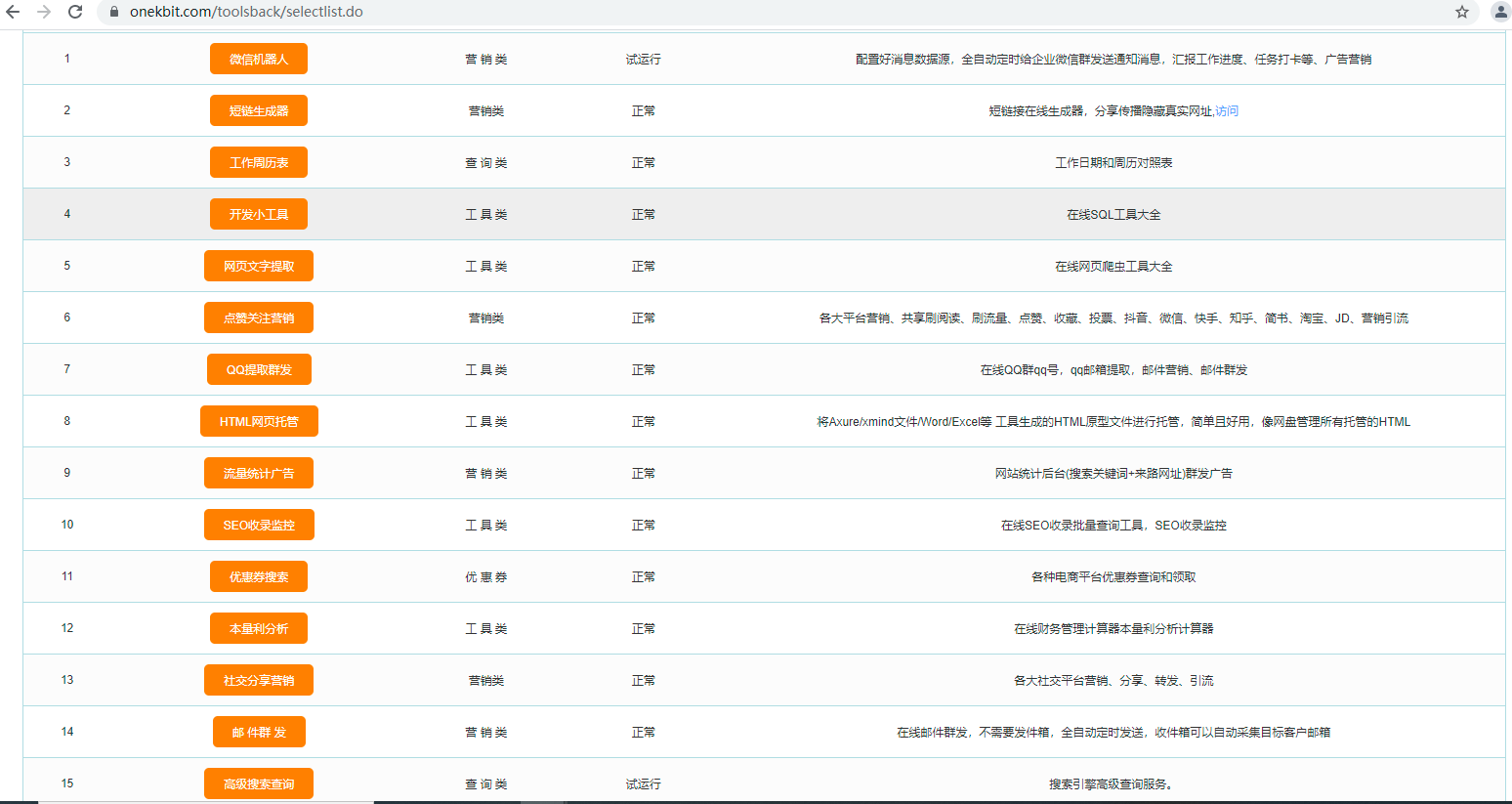Open the 短链生成器 tool
This screenshot has height=804, width=1512.
[259, 110]
